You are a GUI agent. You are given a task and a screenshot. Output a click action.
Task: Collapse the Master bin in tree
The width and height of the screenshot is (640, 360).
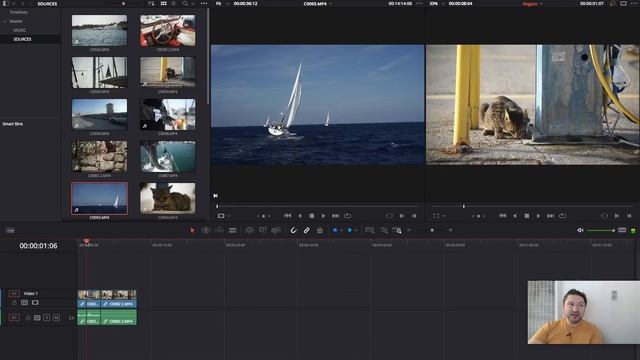(x=5, y=21)
